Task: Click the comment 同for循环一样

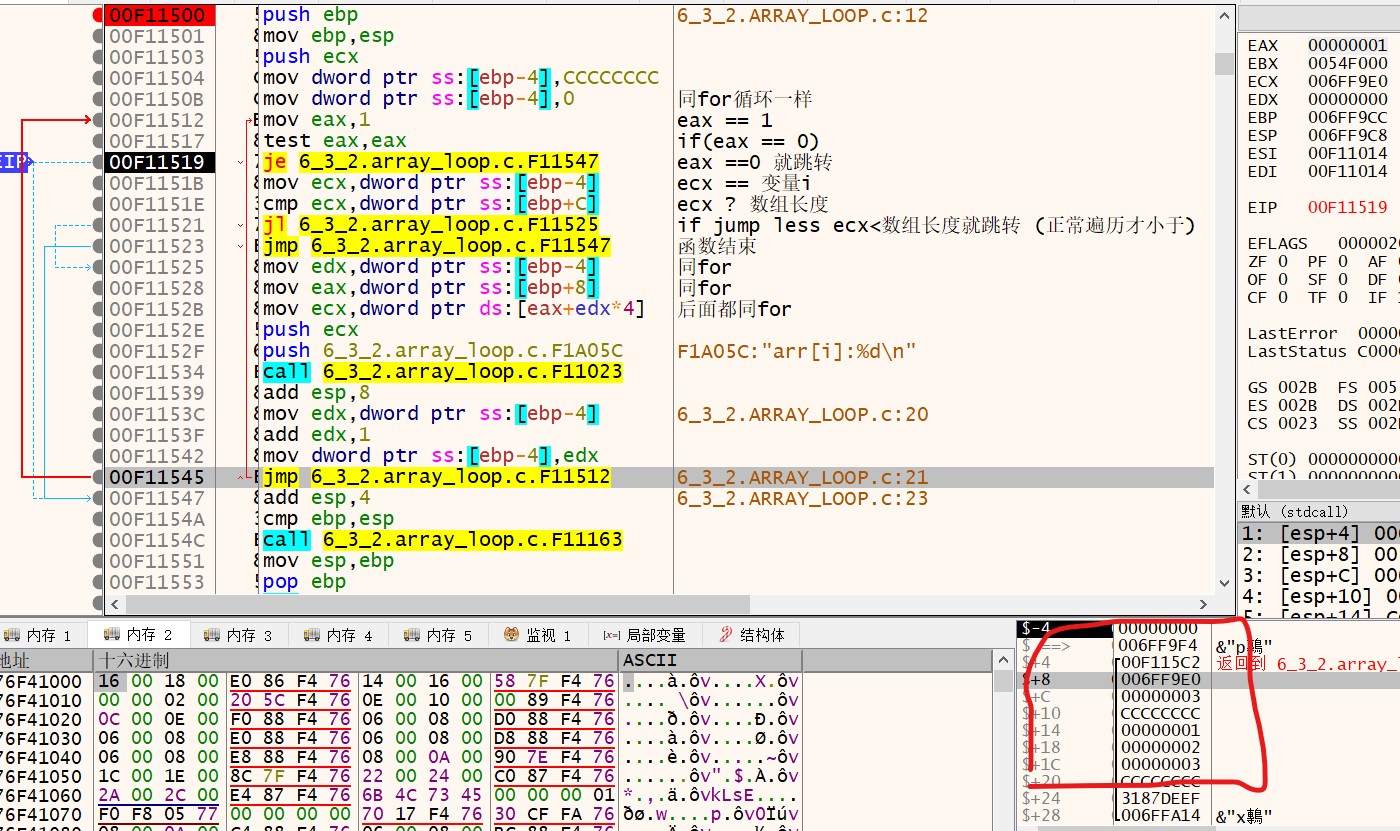Action: click(x=745, y=99)
